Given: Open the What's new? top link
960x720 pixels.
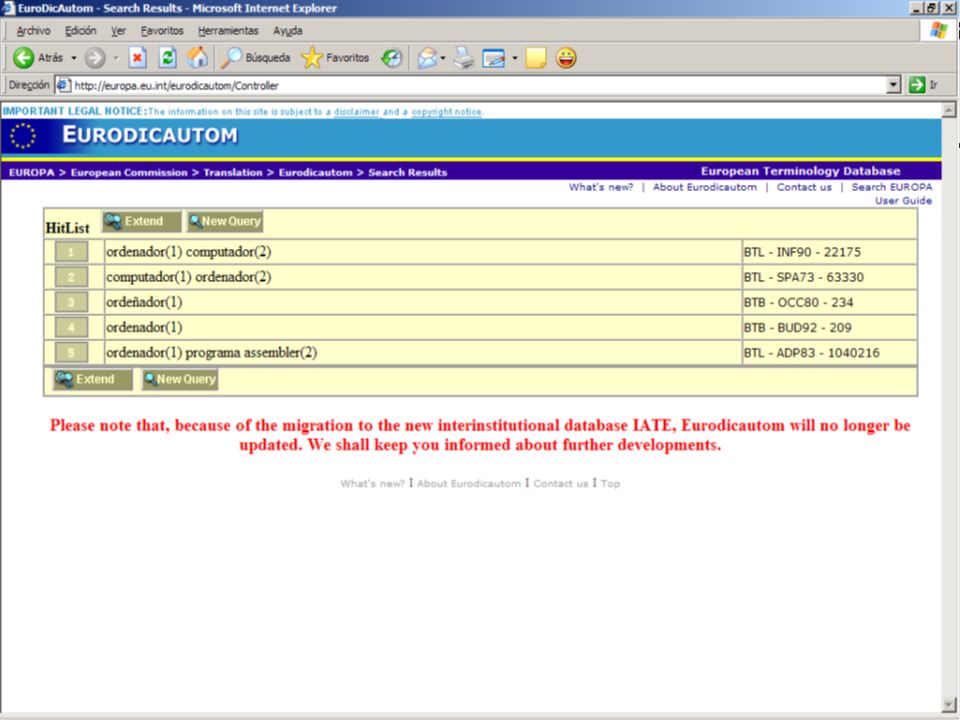Looking at the screenshot, I should pos(601,187).
